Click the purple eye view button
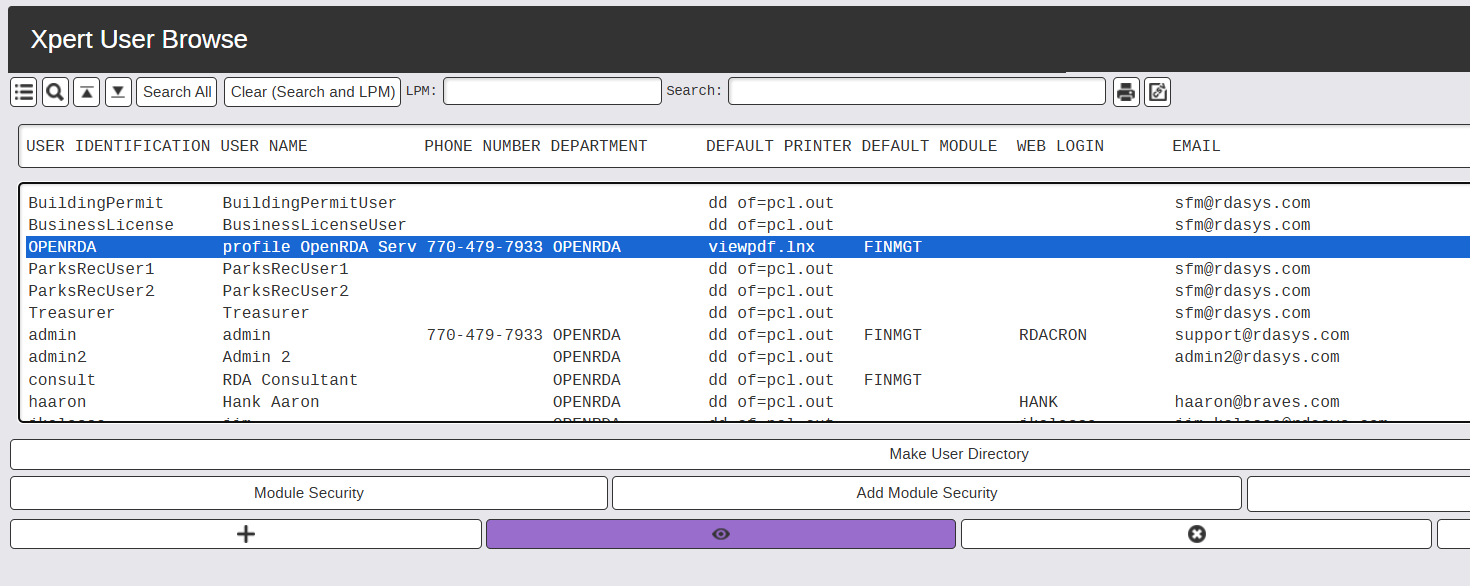Viewport: 1470px width, 586px height. click(x=721, y=534)
